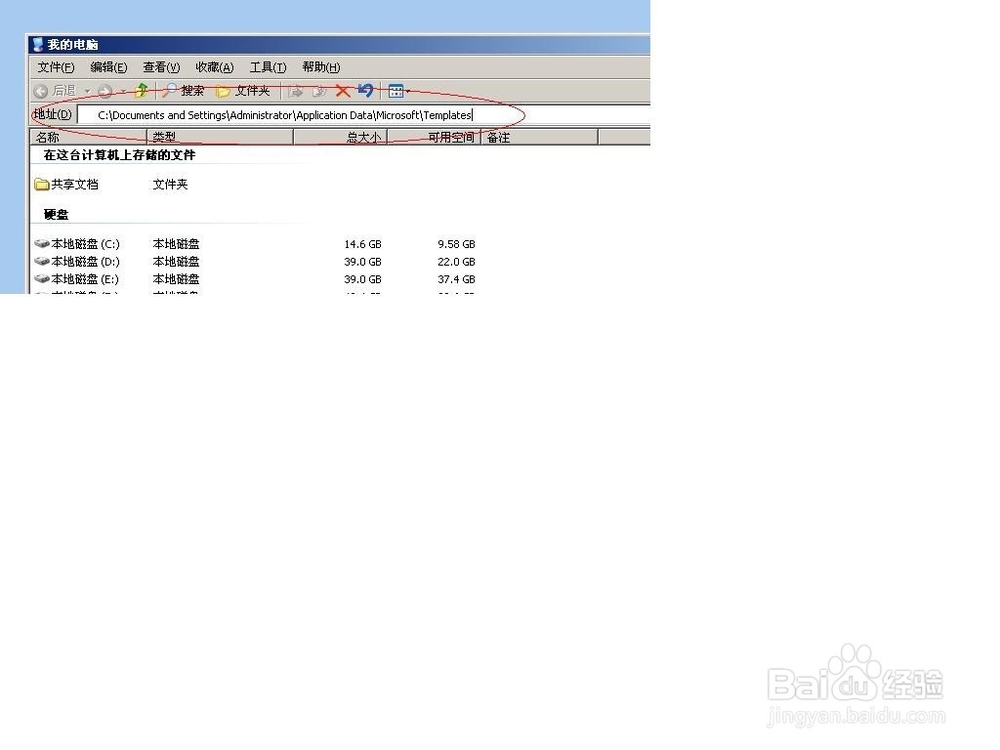Open the 搜索 search tool
This screenshot has height=750, width=1000.
click(187, 90)
